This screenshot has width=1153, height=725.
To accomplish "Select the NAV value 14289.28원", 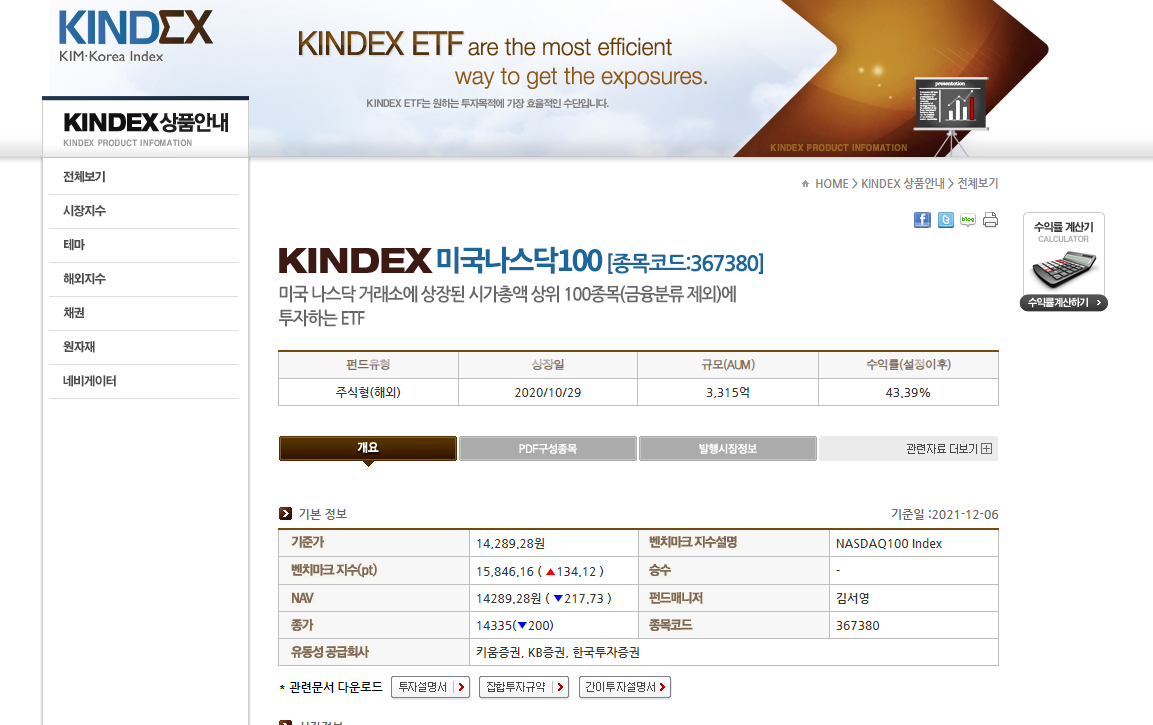I will (508, 599).
